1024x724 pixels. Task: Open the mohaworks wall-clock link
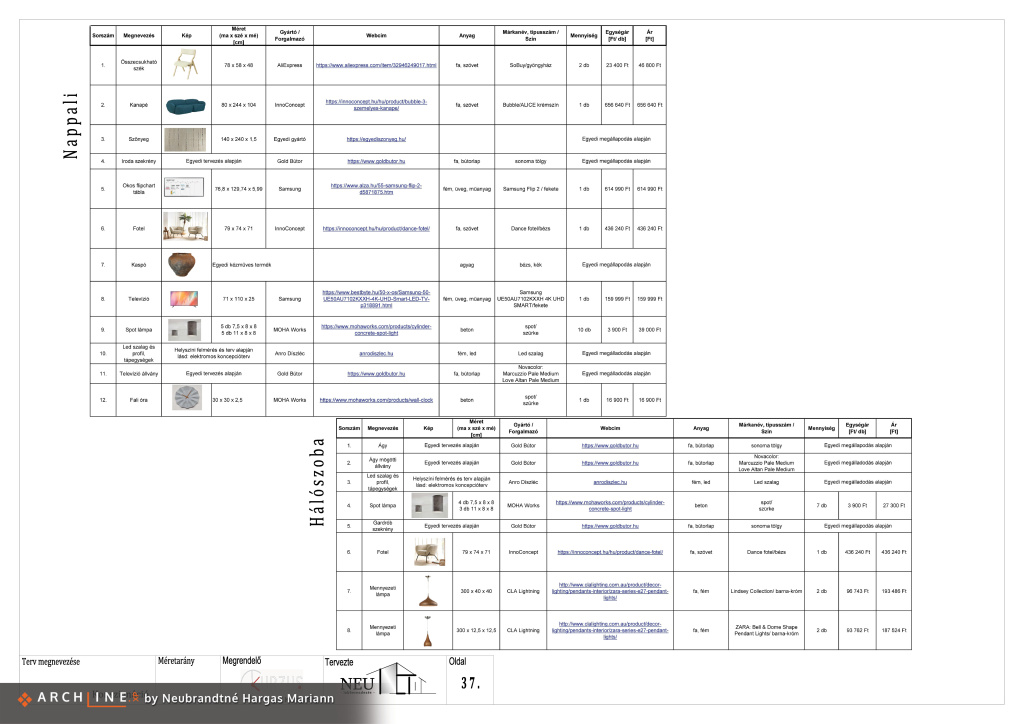coord(376,400)
